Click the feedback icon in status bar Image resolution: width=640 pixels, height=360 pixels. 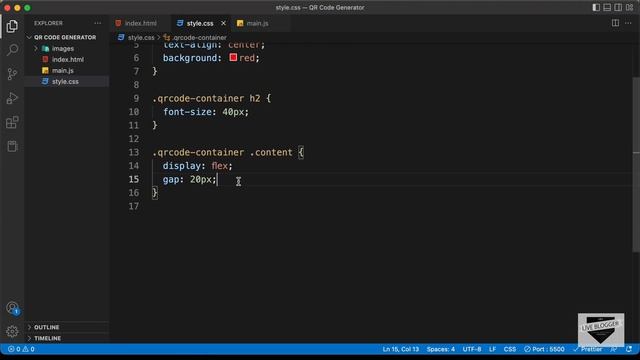(613, 349)
